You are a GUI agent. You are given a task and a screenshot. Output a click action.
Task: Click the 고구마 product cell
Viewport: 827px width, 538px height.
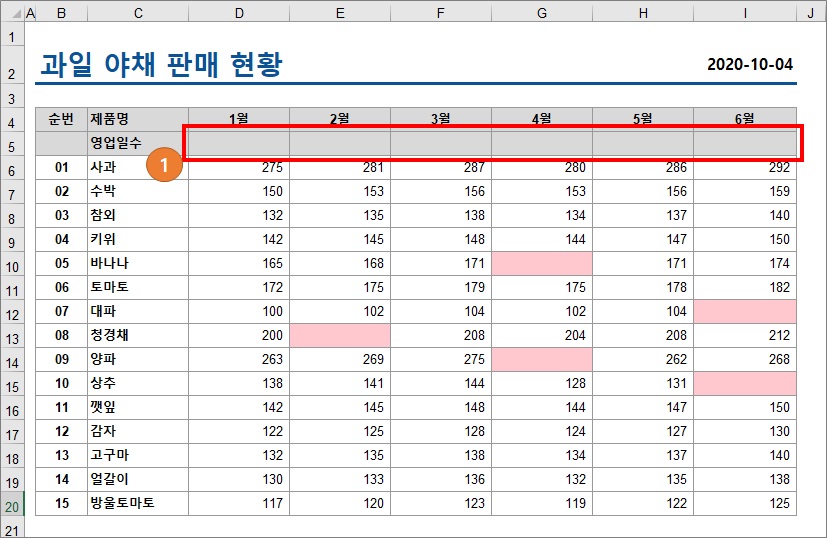pos(138,455)
